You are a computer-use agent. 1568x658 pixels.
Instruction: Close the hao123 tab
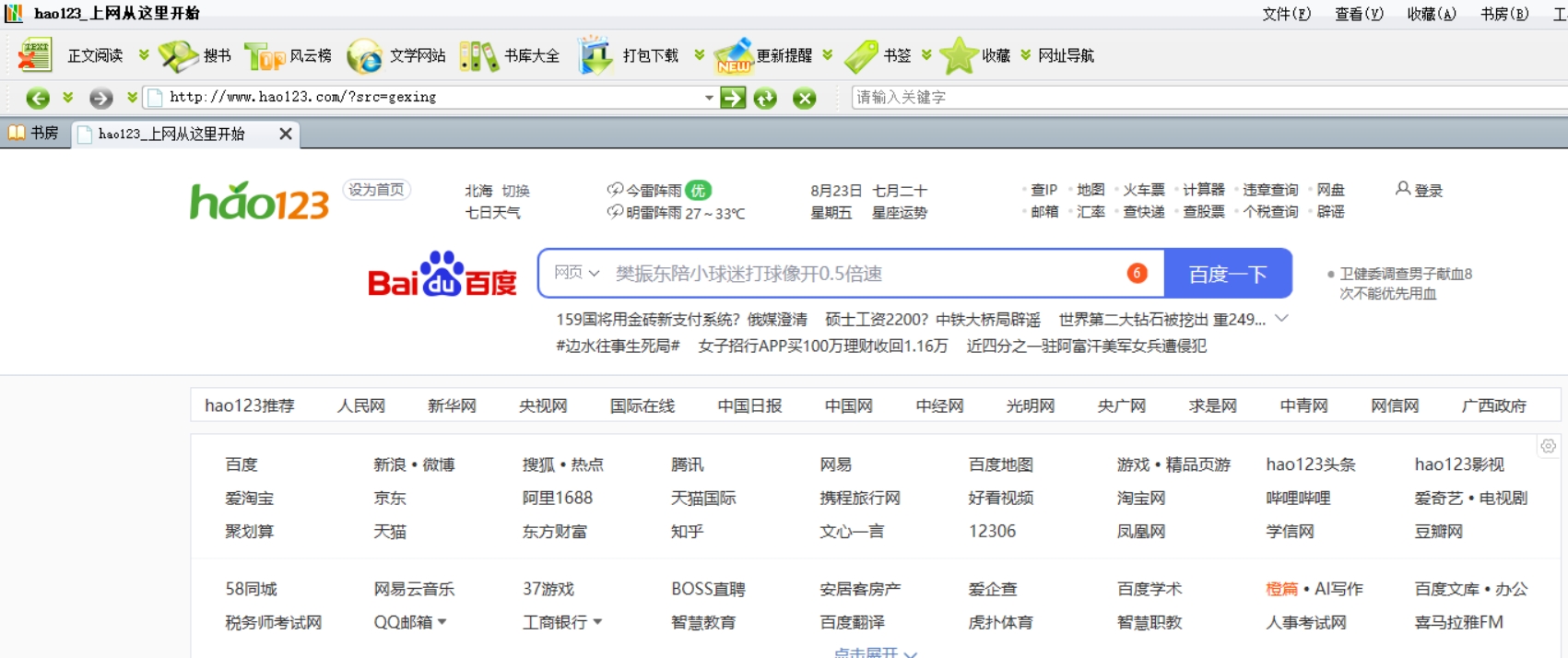coord(286,134)
